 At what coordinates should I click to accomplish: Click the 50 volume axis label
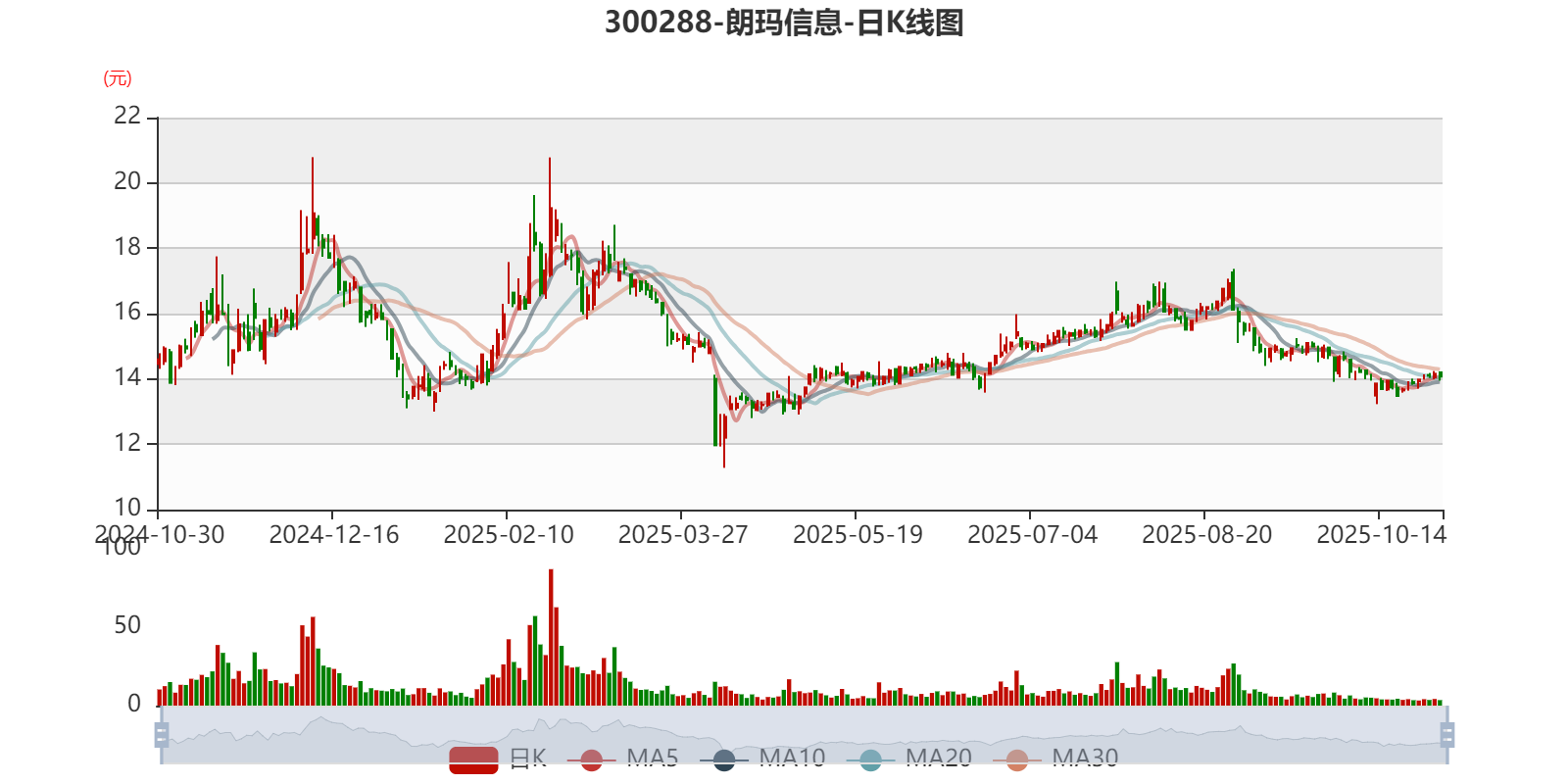127,625
